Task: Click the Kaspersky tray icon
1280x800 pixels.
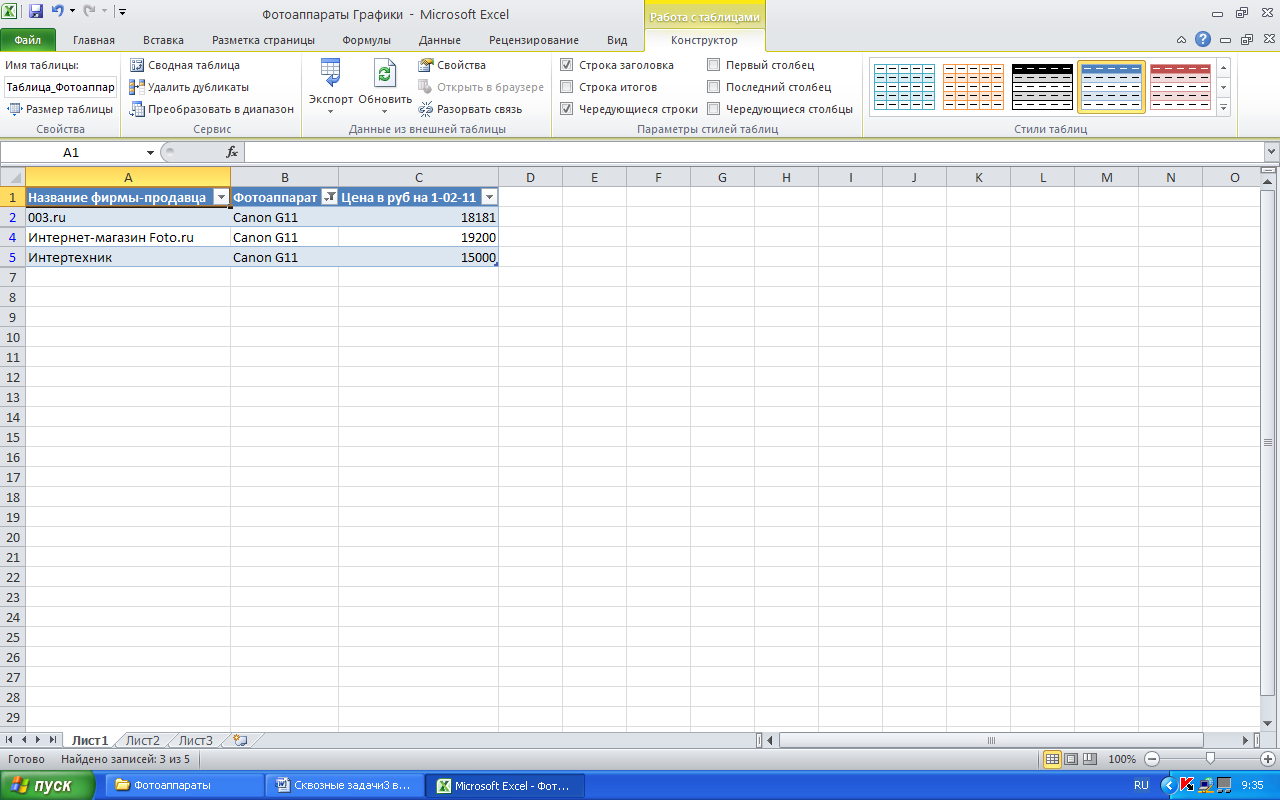Action: [1187, 785]
